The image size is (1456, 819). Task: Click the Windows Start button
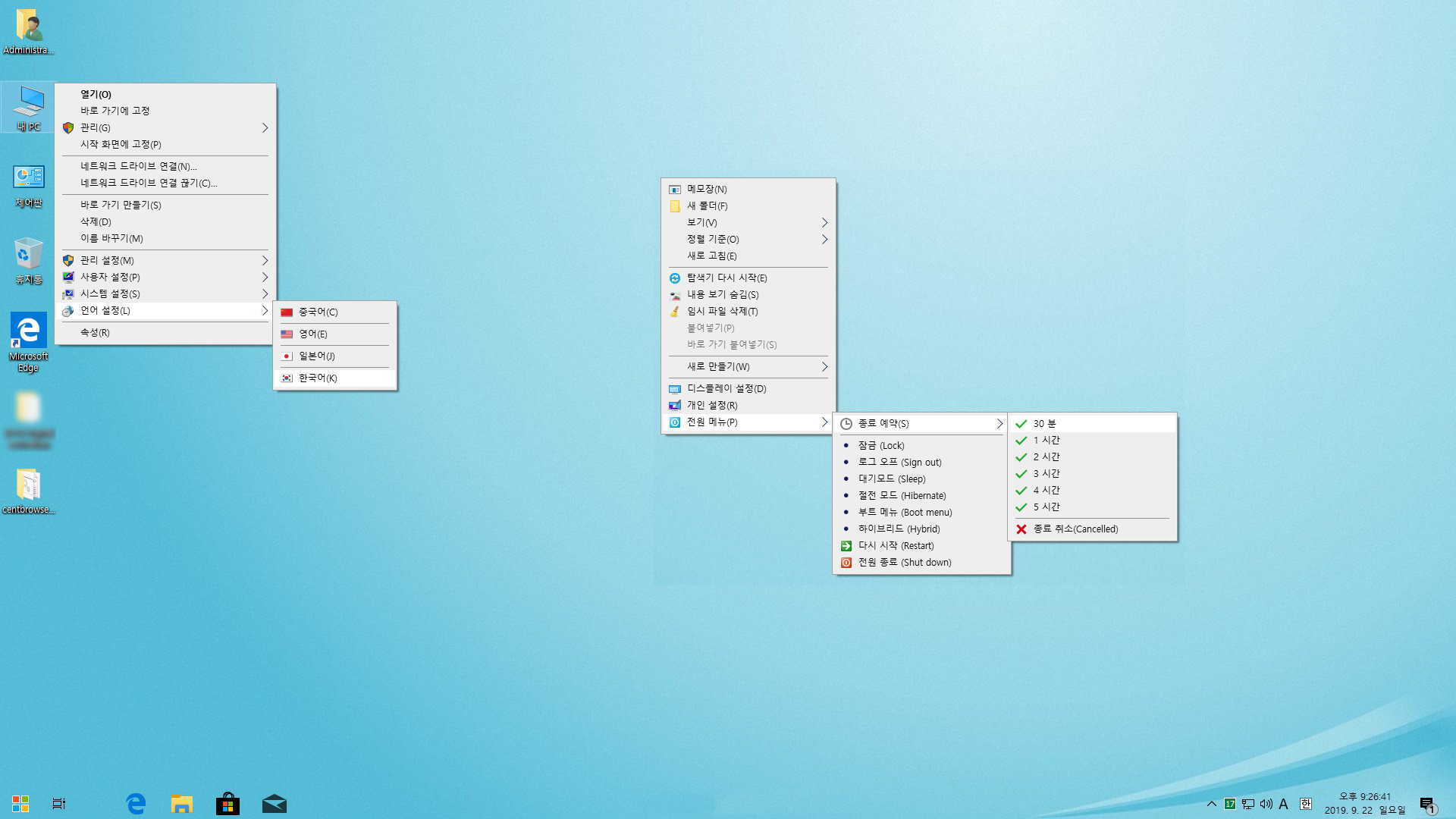coord(20,803)
